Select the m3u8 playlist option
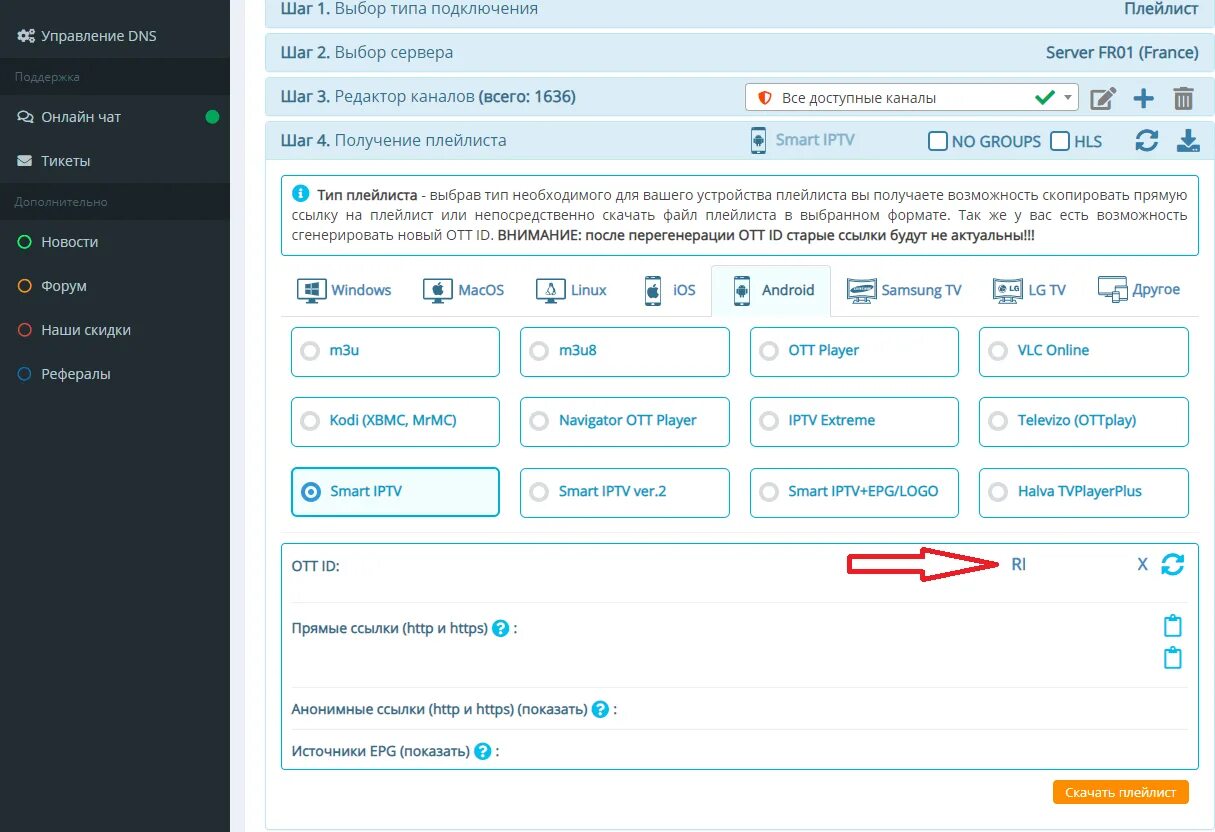This screenshot has width=1215, height=832. (x=625, y=351)
